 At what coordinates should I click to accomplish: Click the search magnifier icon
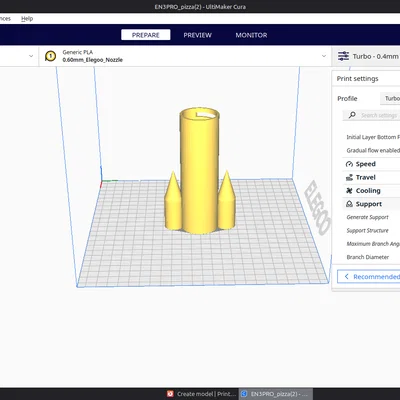(352, 115)
